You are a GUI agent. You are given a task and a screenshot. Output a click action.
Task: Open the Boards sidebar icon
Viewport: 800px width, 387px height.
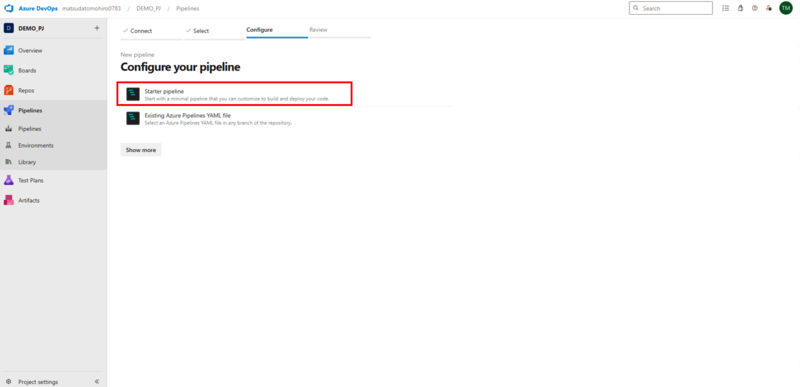point(9,70)
